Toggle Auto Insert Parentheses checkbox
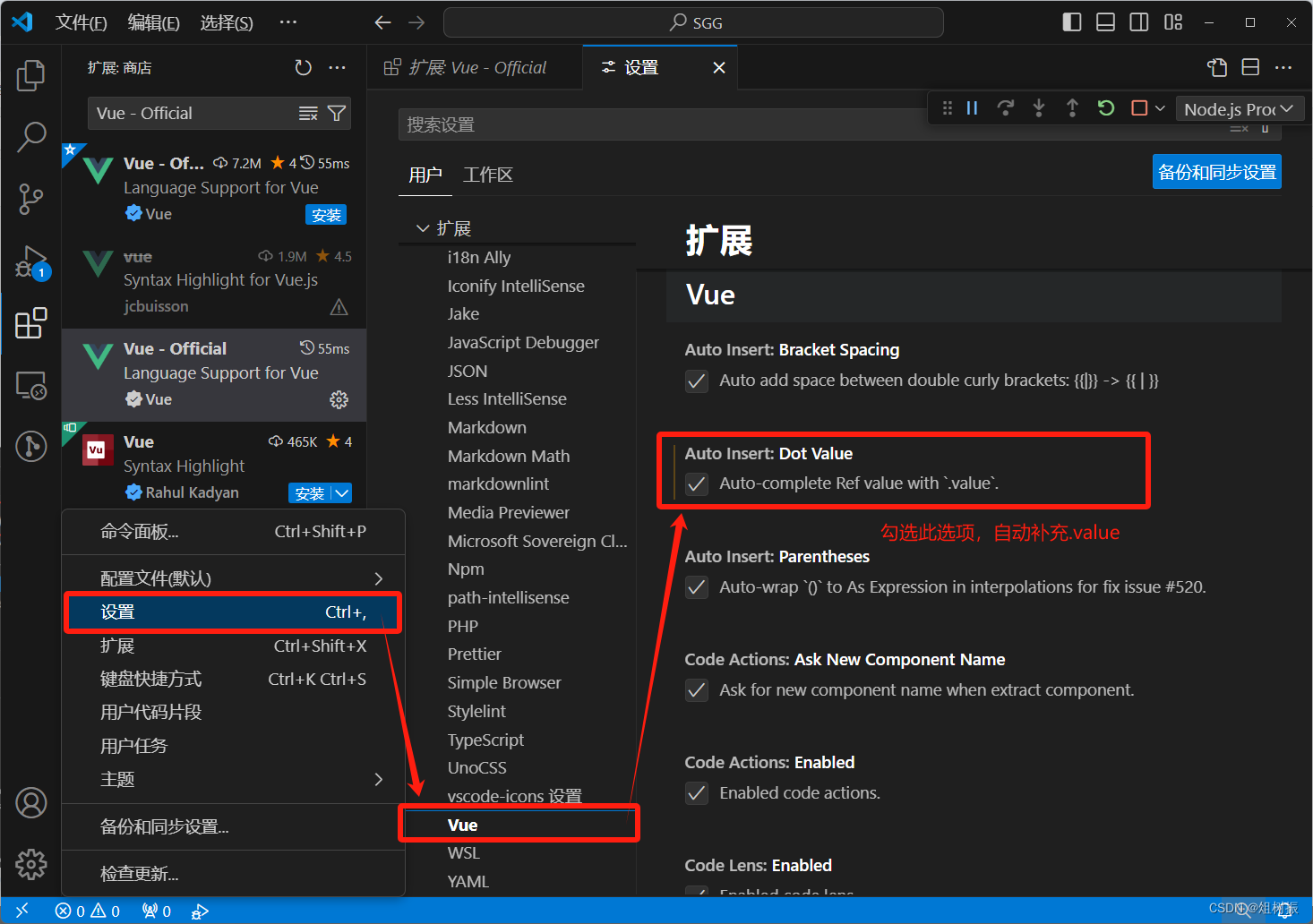 point(697,587)
